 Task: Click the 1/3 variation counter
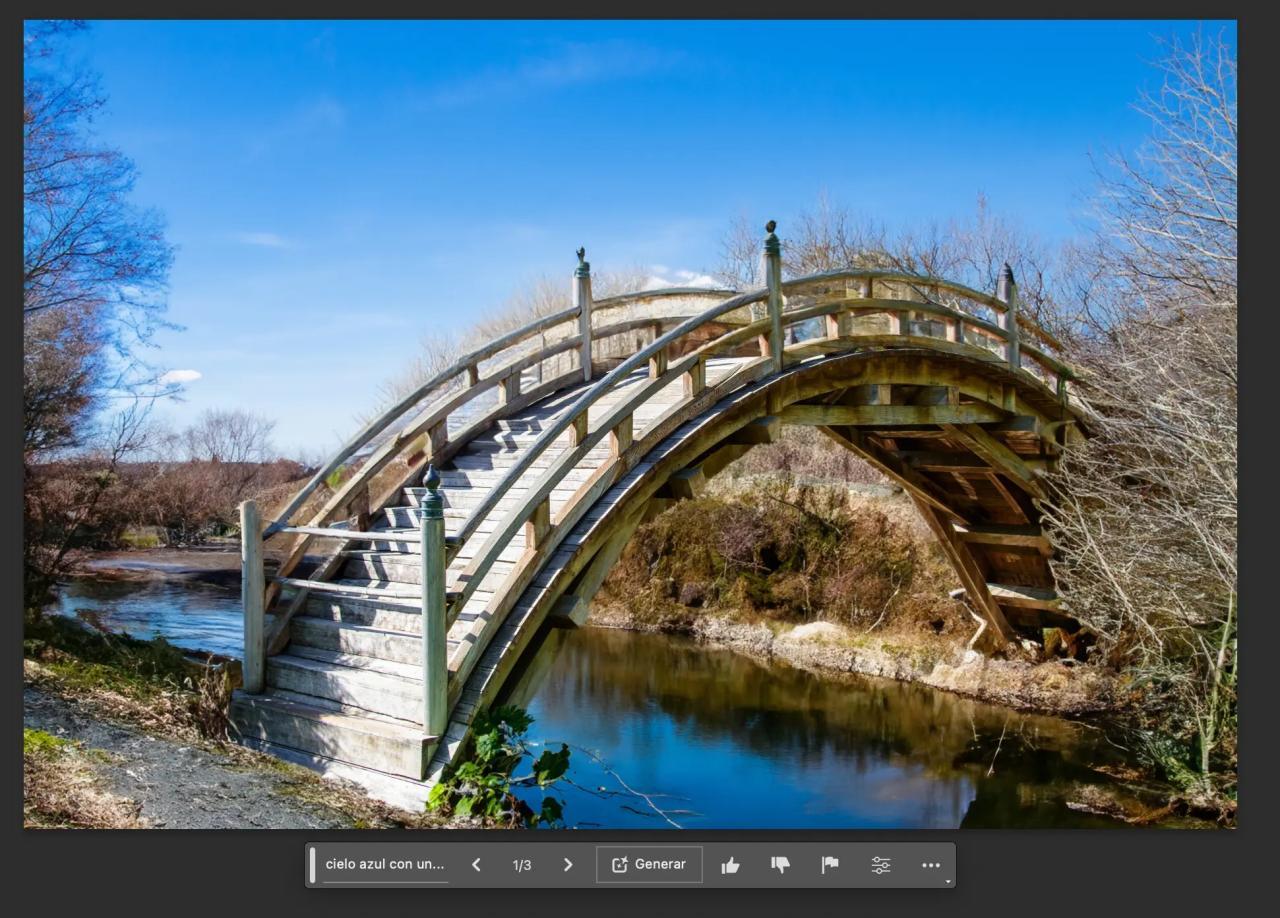(522, 865)
